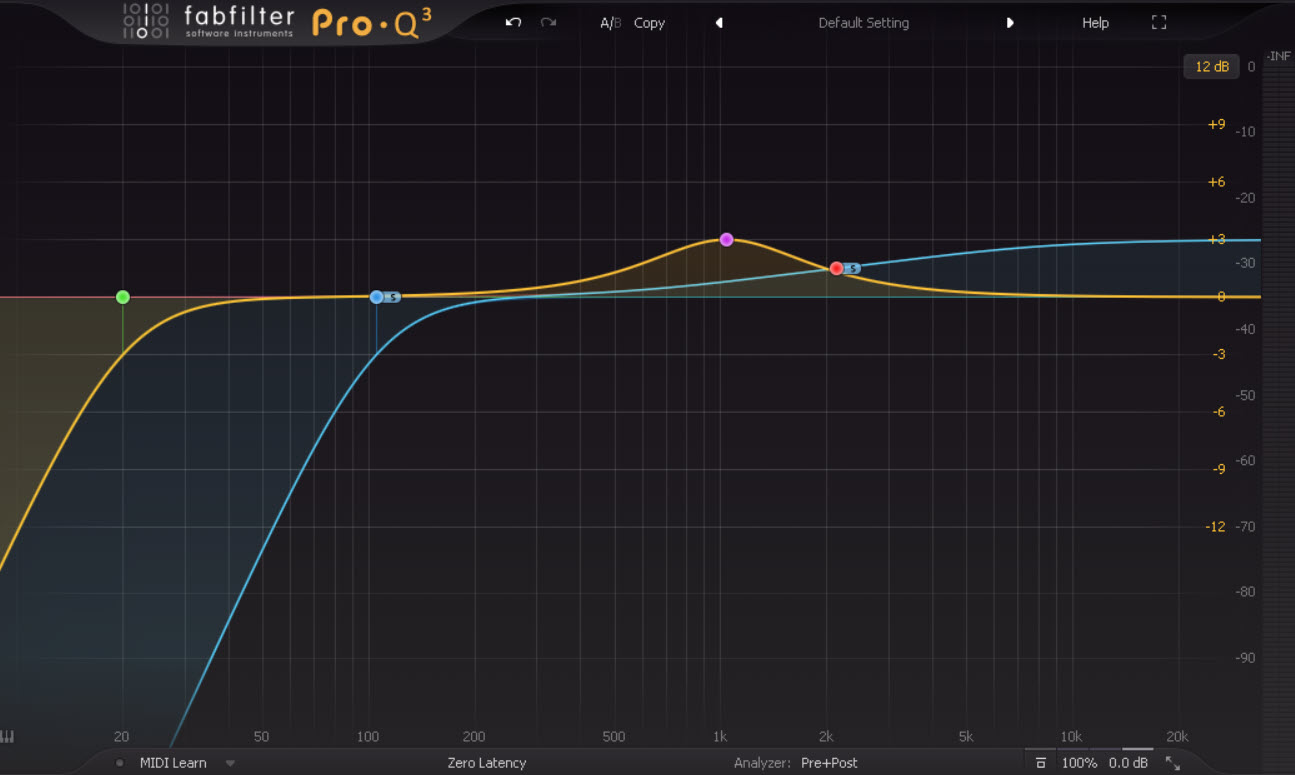Open the output options icon beside 100%
Viewport: 1295px width, 775px height.
coord(1040,763)
